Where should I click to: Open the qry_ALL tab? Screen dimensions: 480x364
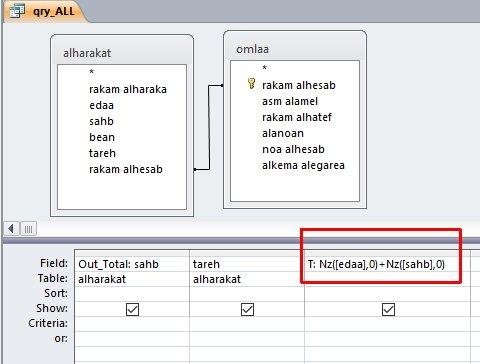pos(46,11)
